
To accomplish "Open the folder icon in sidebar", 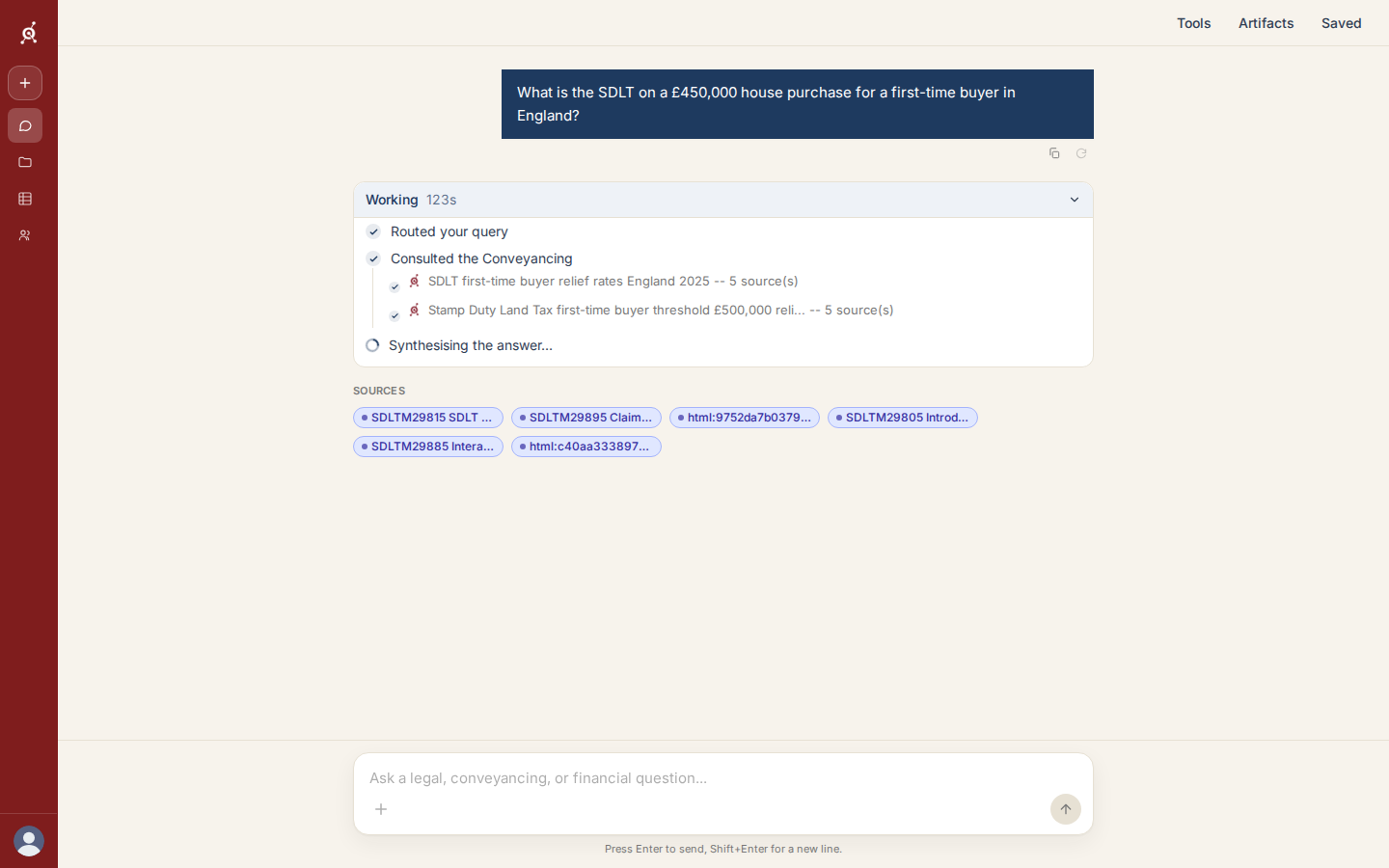I will point(25,162).
